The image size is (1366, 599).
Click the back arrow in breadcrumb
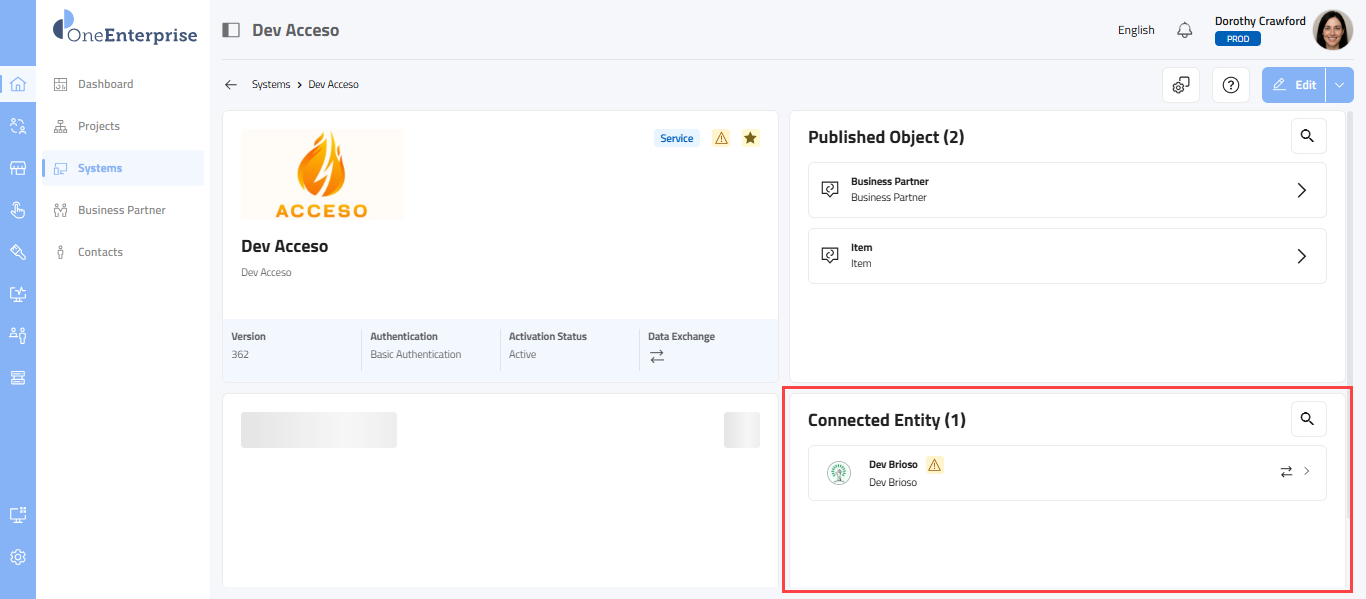click(x=231, y=85)
